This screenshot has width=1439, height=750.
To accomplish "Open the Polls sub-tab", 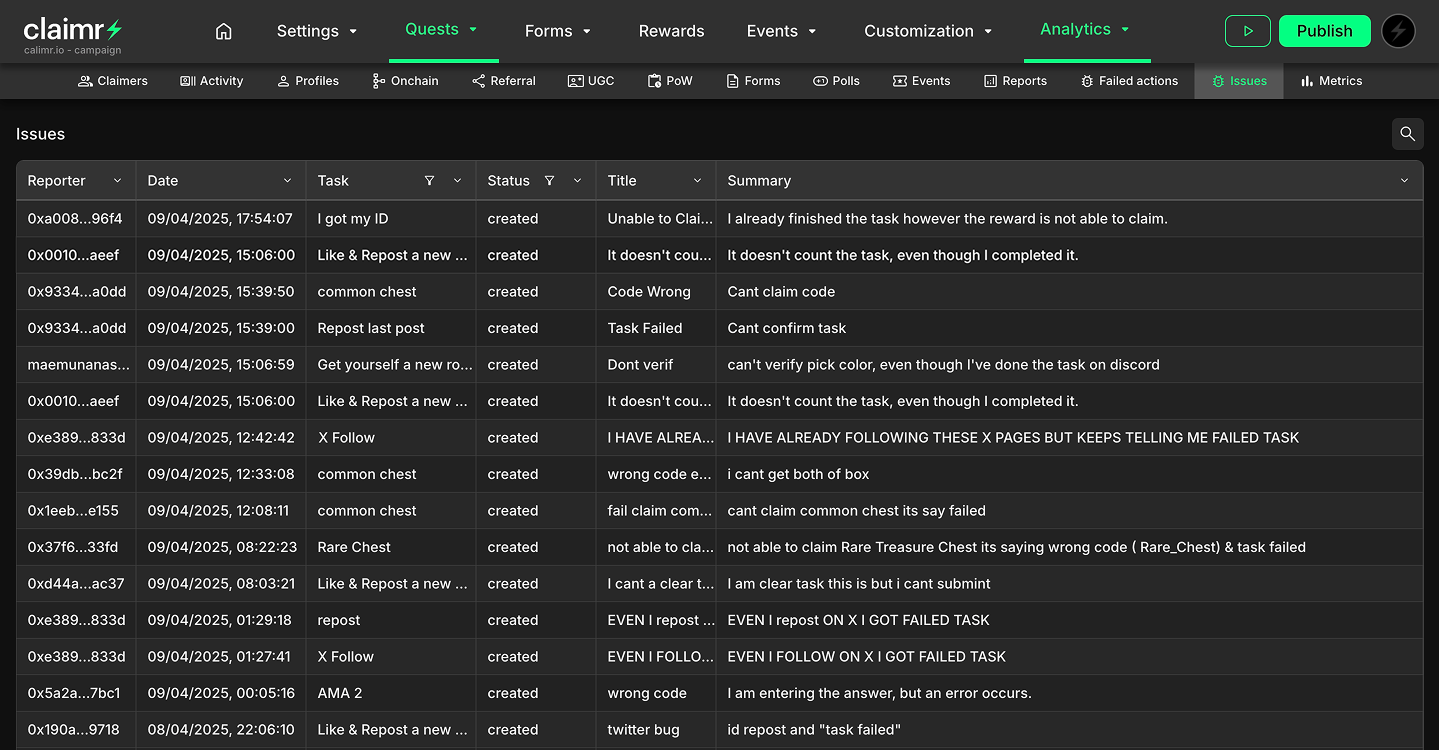I will click(836, 81).
